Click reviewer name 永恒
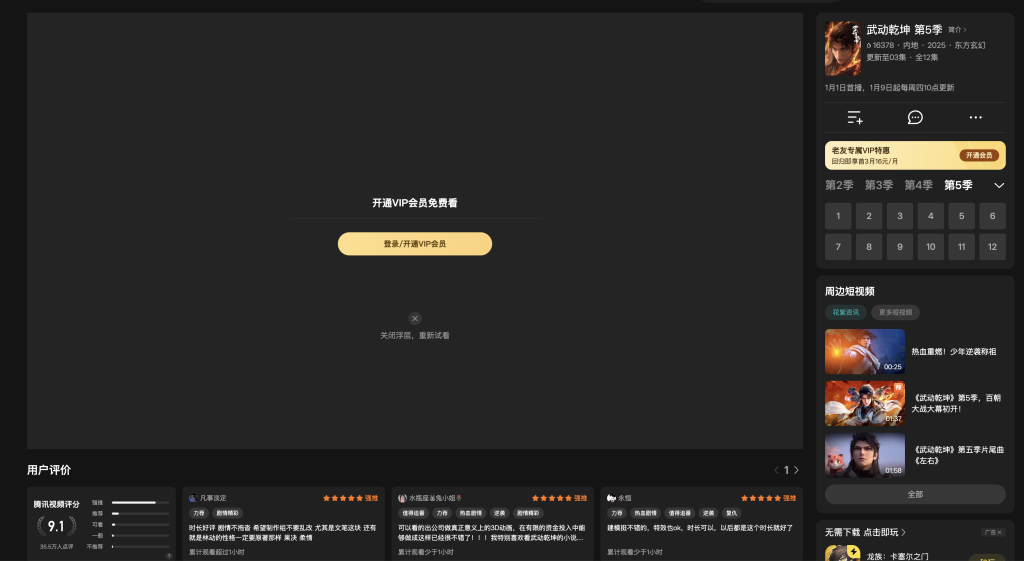Image resolution: width=1024 pixels, height=561 pixels. pyautogui.click(x=624, y=498)
